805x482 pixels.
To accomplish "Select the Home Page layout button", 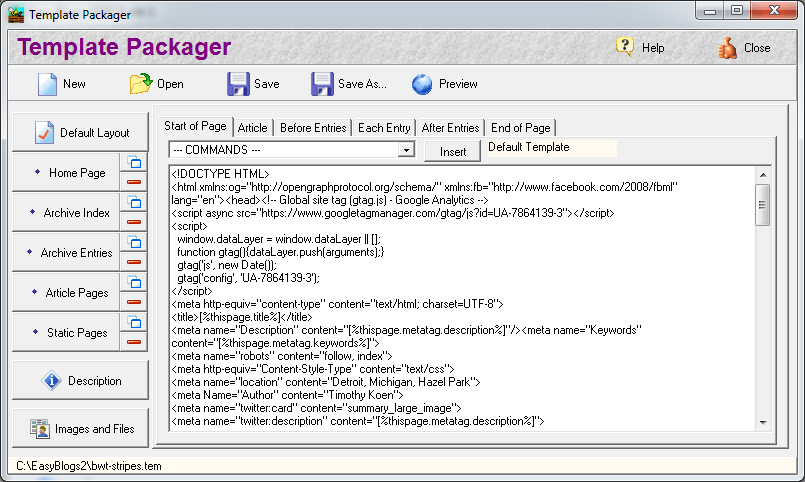I will 66,172.
